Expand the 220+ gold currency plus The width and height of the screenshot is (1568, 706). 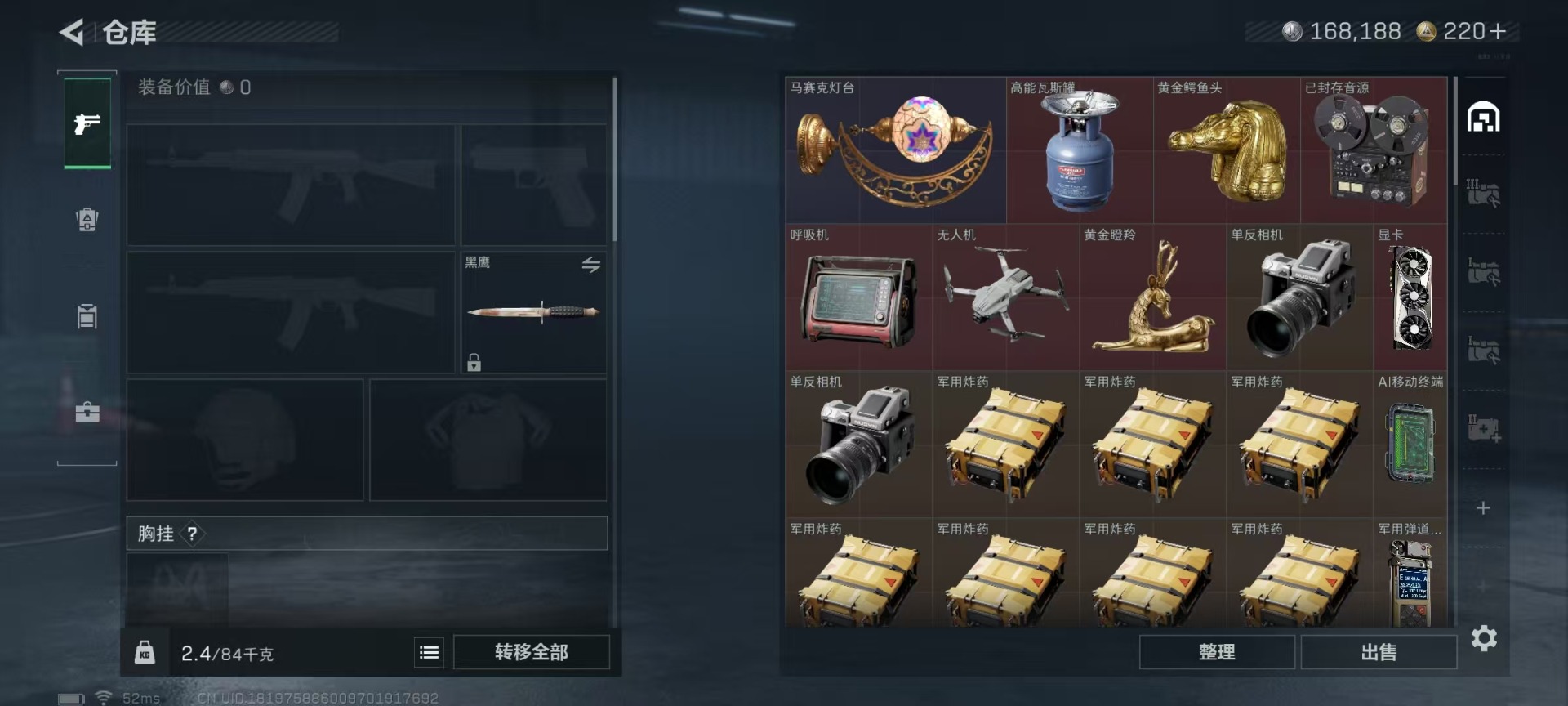pyautogui.click(x=1498, y=31)
